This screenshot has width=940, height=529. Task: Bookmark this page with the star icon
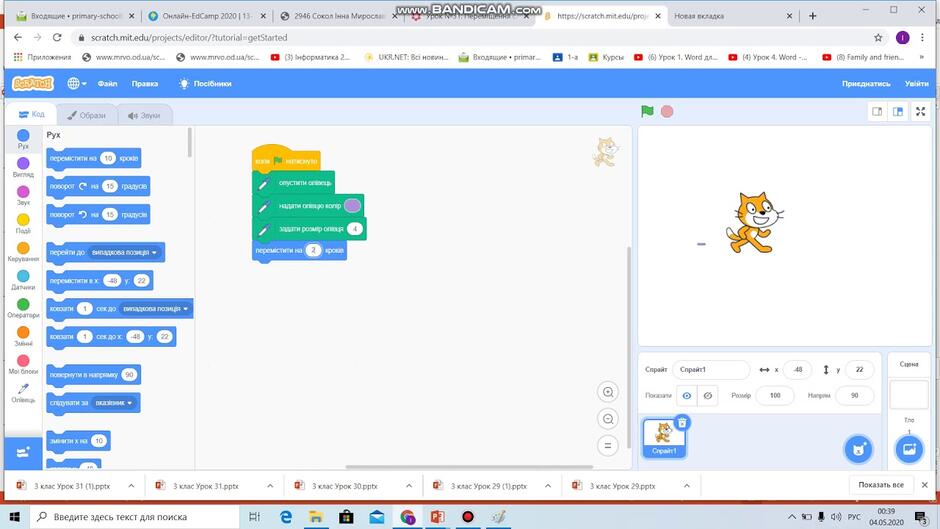coord(878,38)
